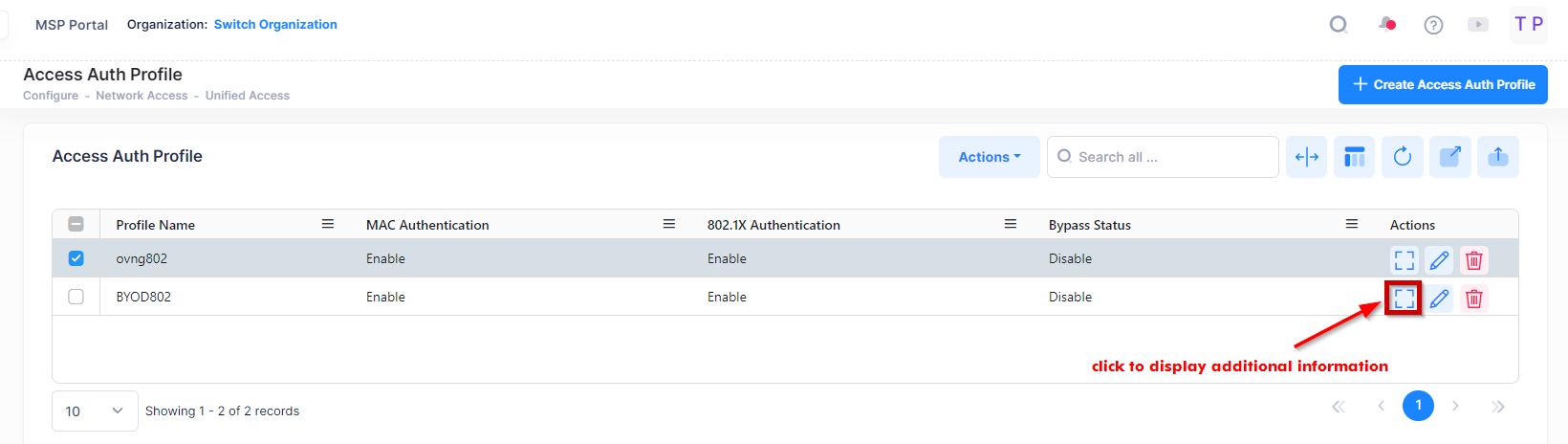Click the Create Access Auth Profile button
1568x444 pixels.
[x=1443, y=84]
